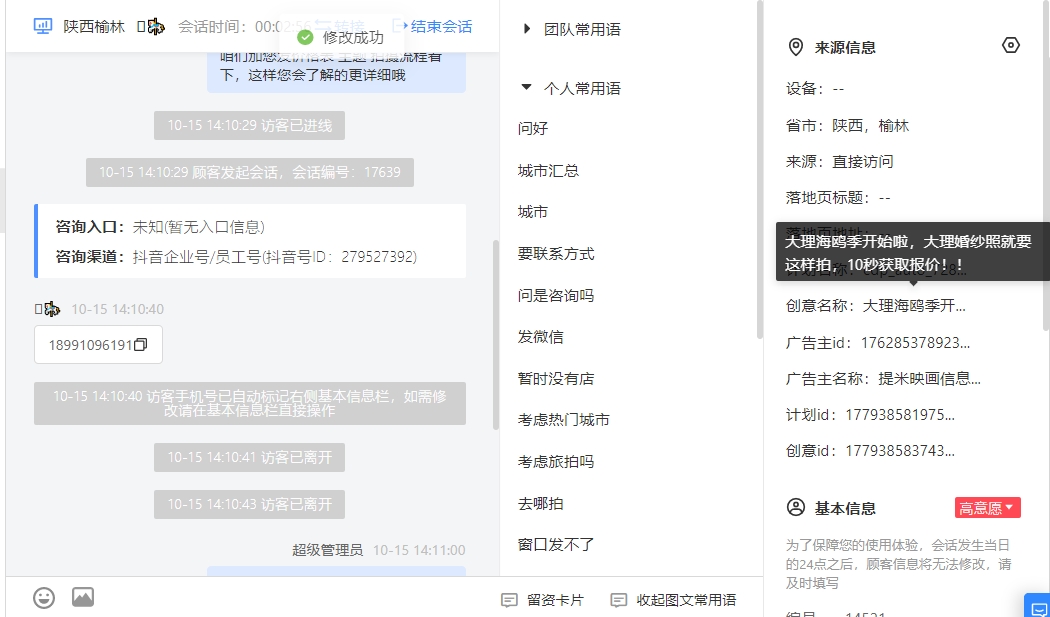
Task: Click the phone number 18991096191 message bubble
Action: point(98,345)
